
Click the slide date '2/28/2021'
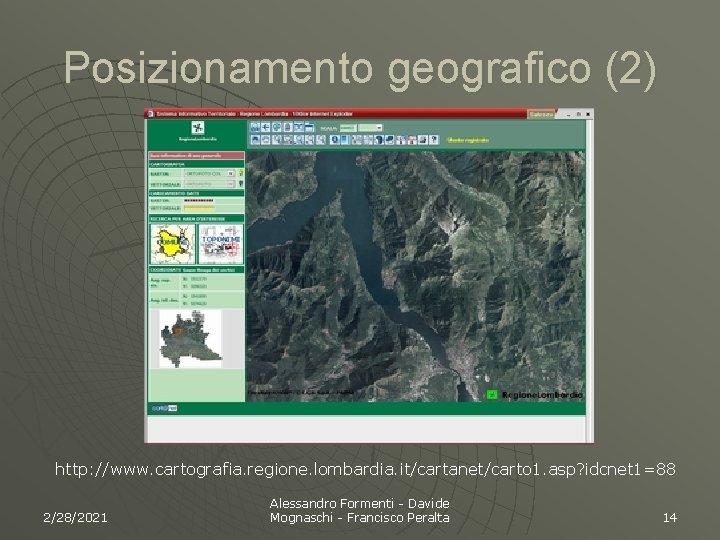(x=75, y=518)
